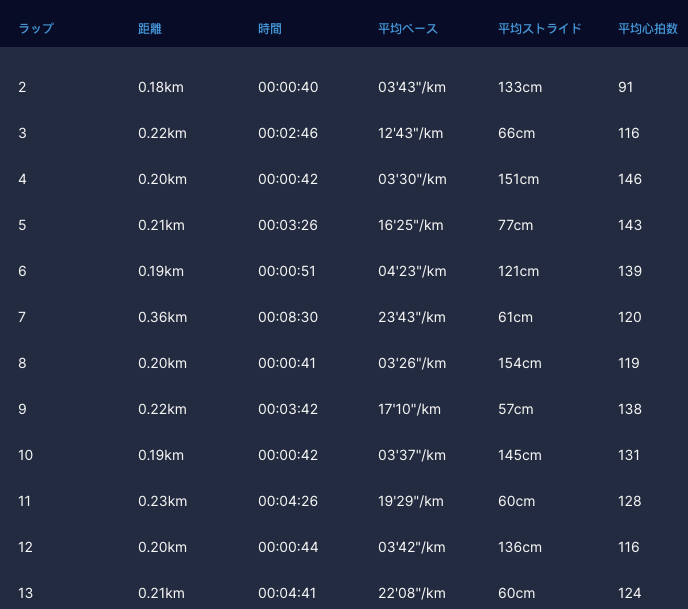Select the 00:02:46 time in lap 3
This screenshot has width=688, height=609.
pos(288,133)
